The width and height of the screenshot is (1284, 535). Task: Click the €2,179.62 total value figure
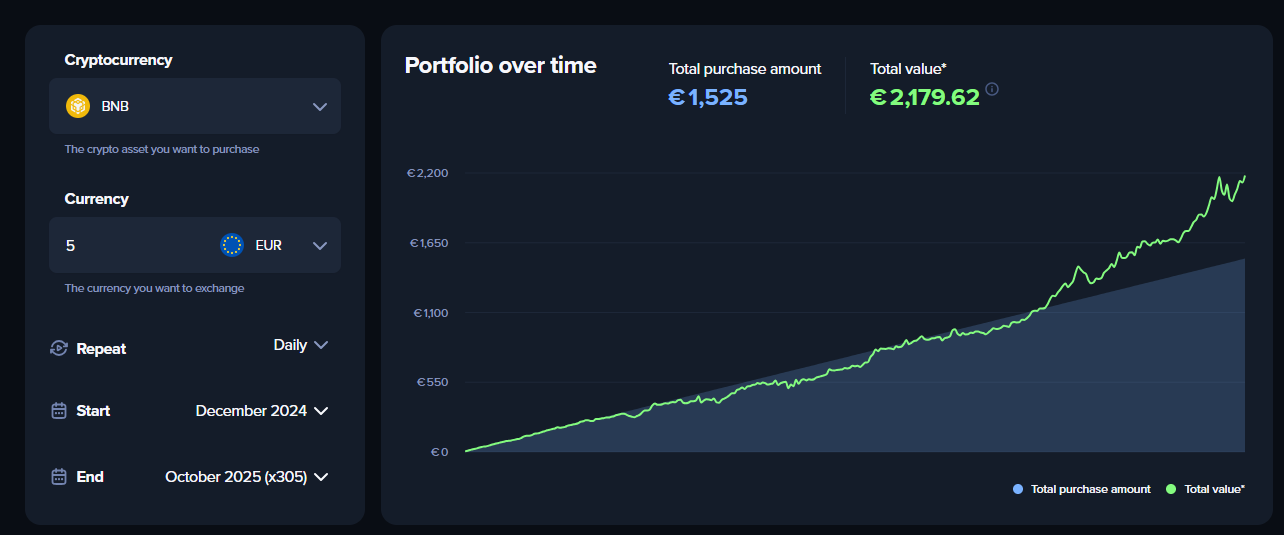click(x=925, y=97)
